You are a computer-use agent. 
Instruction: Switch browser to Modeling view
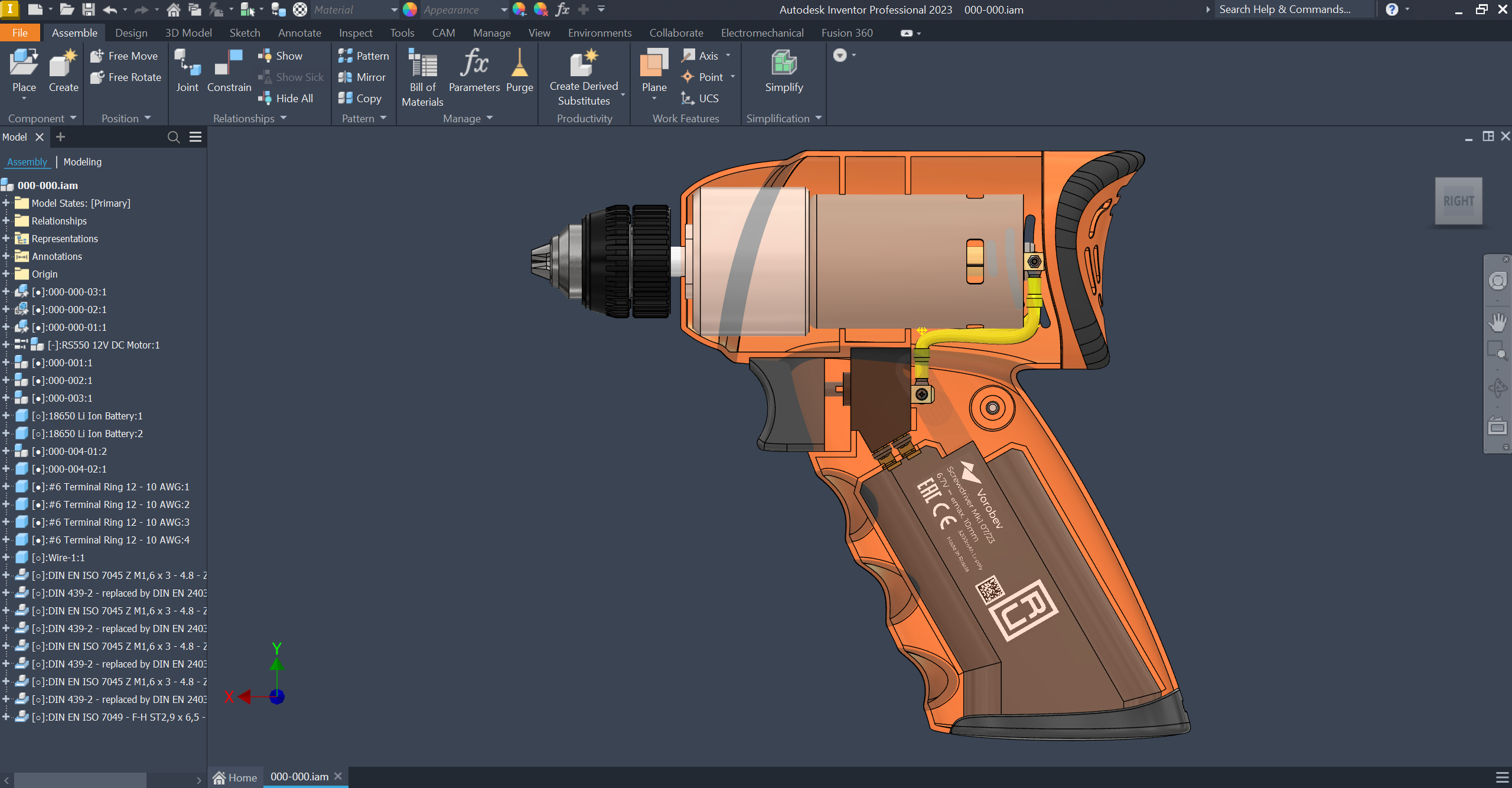(82, 161)
